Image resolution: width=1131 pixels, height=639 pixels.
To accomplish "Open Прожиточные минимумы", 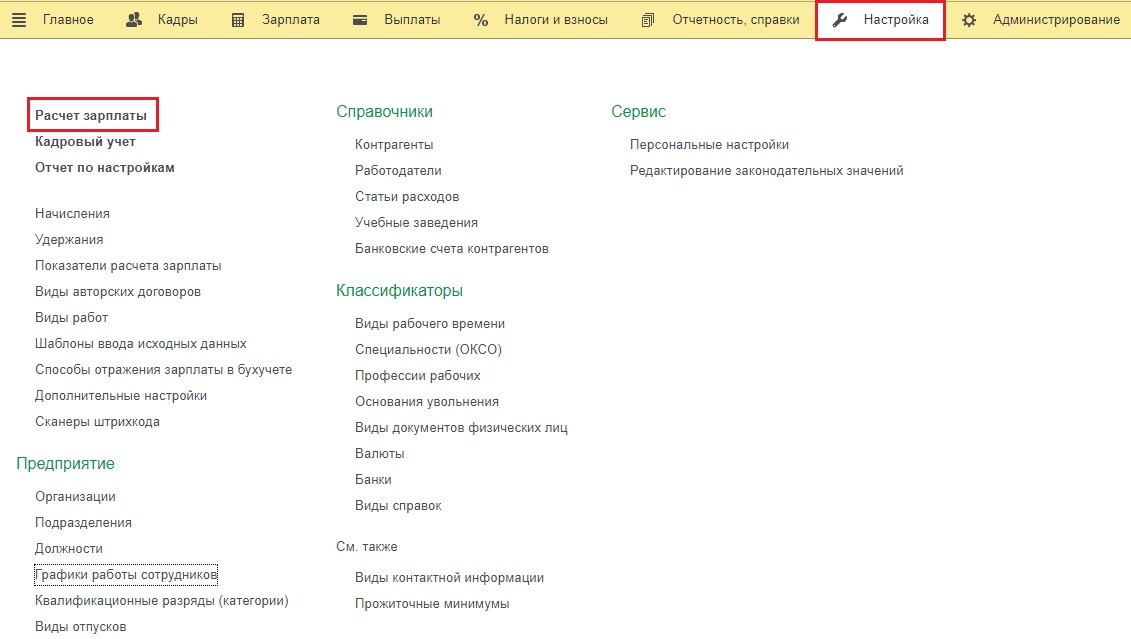I will tap(432, 603).
